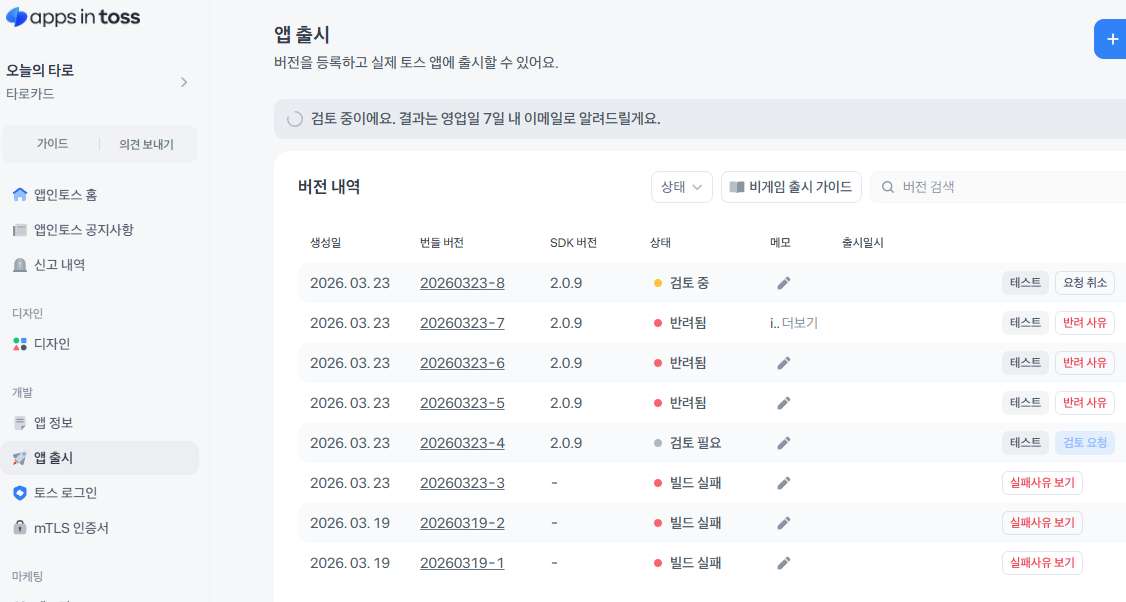Viewport: 1126px width, 602px height.
Task: Expand the 상태 filter dropdown
Action: 681,187
